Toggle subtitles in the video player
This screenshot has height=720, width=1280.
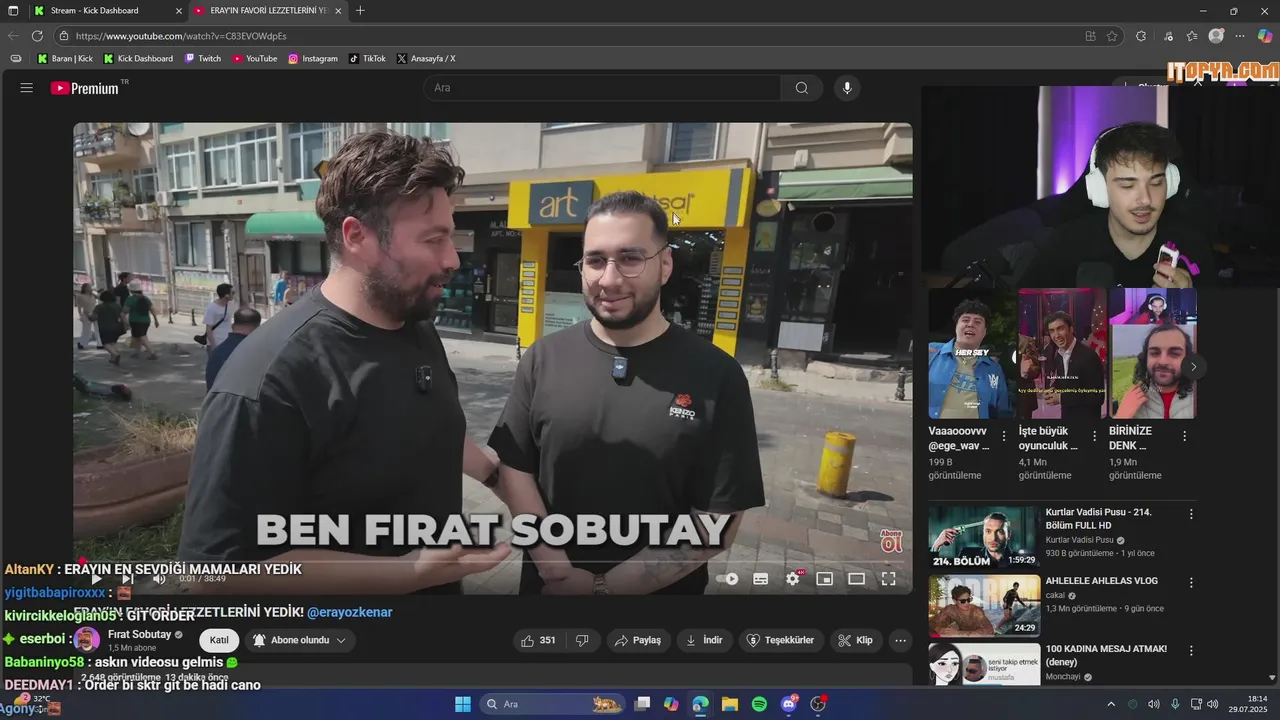click(x=760, y=578)
